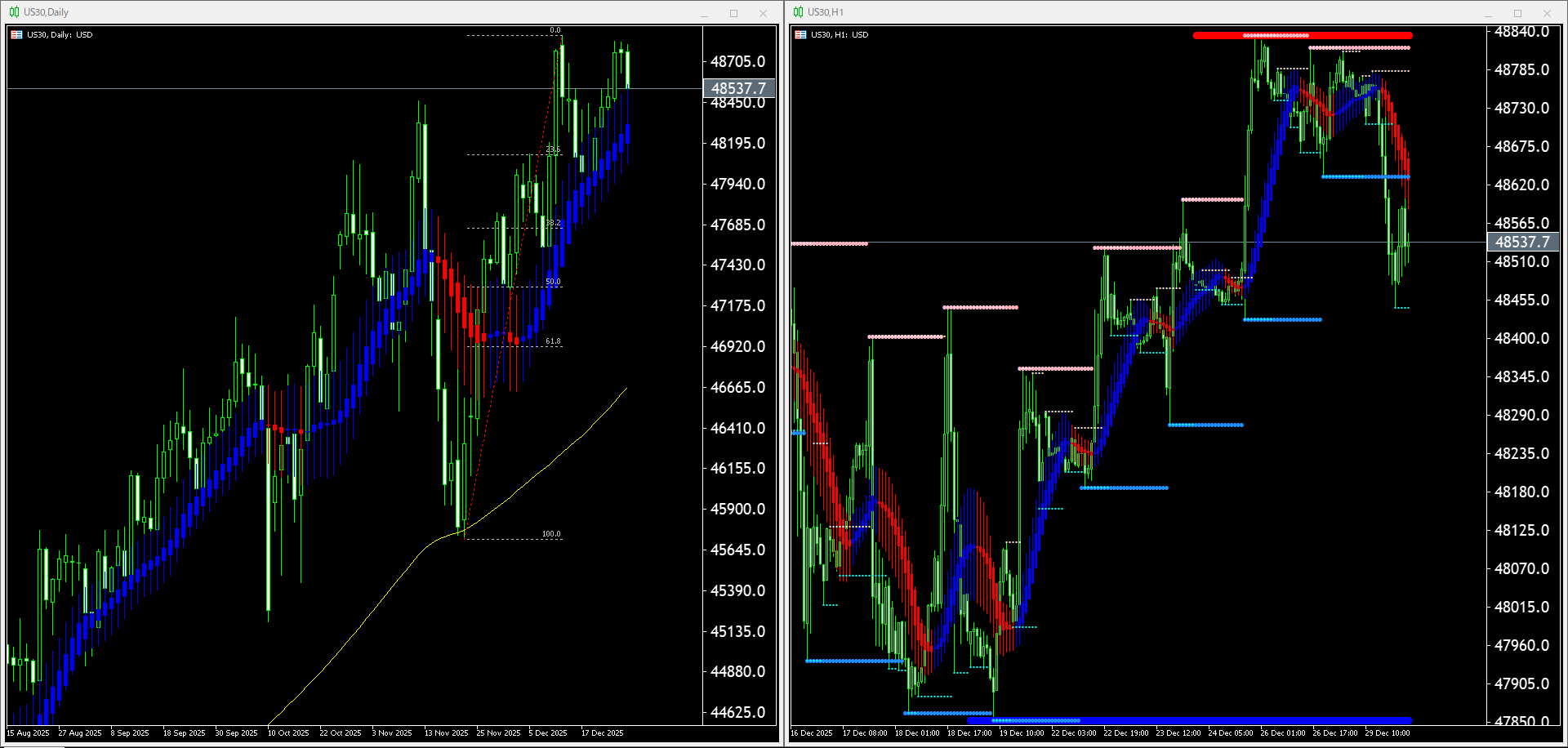The image size is (1568, 748).
Task: Click the '17 Dec 08:00' time on H1 axis
Action: tap(865, 733)
